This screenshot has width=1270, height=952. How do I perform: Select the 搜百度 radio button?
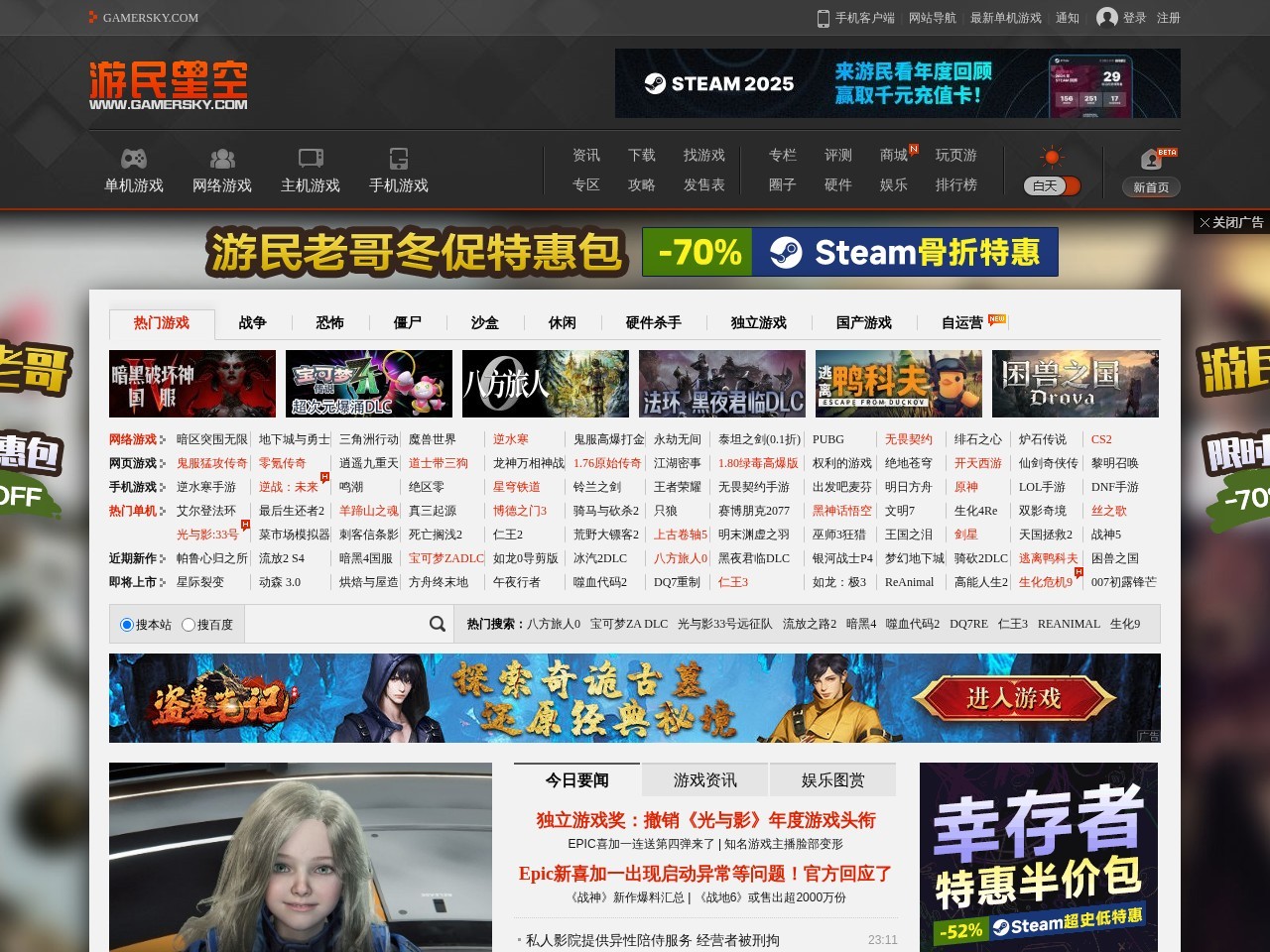coord(189,625)
